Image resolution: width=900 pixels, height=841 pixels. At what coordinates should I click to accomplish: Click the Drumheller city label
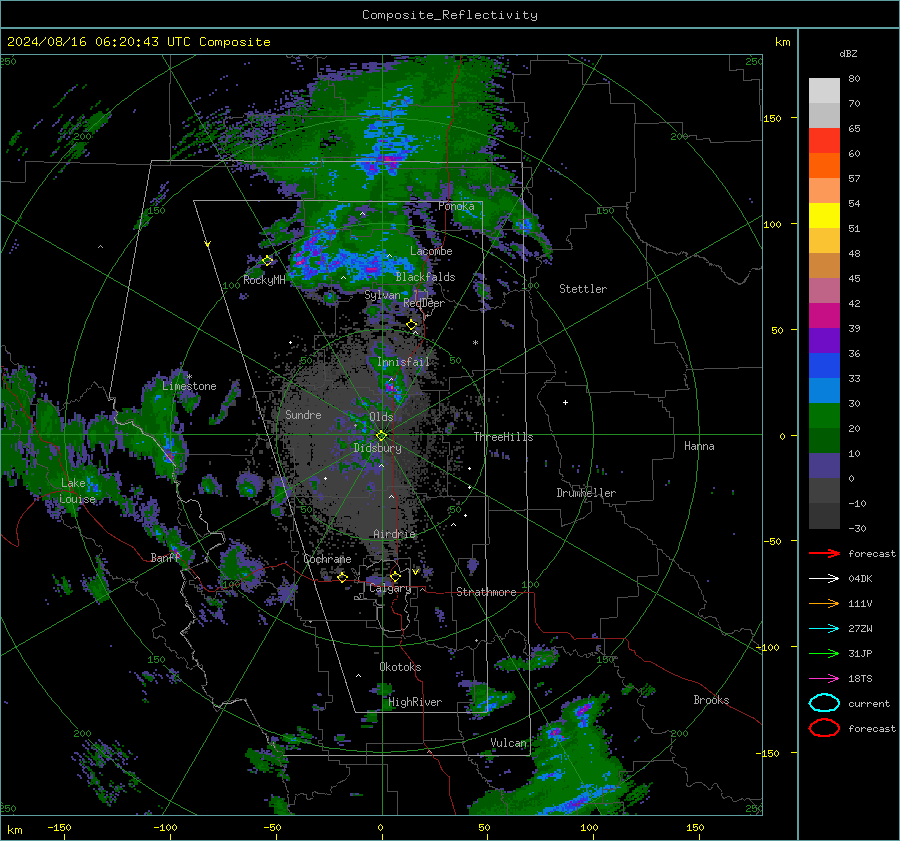[586, 493]
